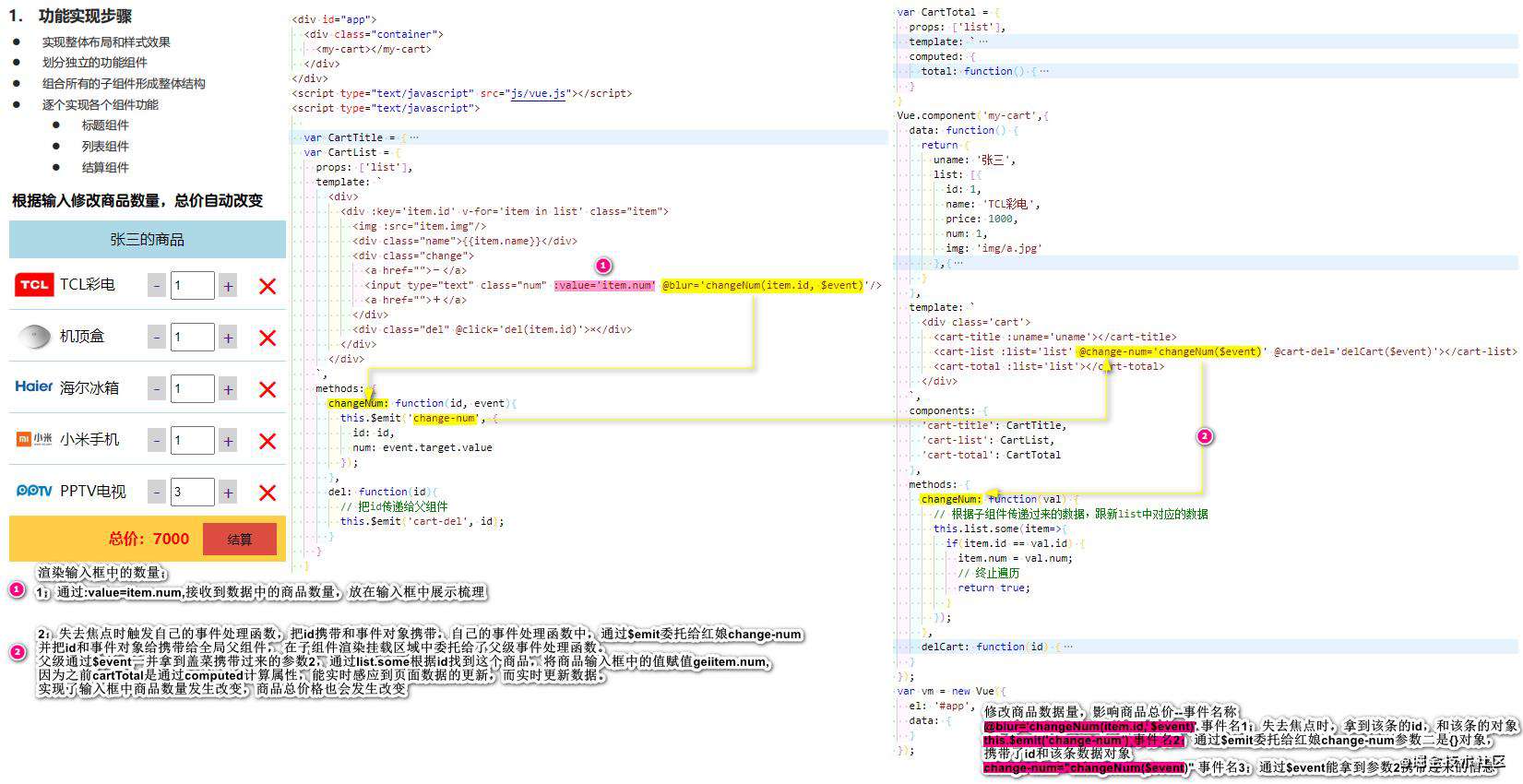Click the product name 海尔冰箱

[89, 388]
